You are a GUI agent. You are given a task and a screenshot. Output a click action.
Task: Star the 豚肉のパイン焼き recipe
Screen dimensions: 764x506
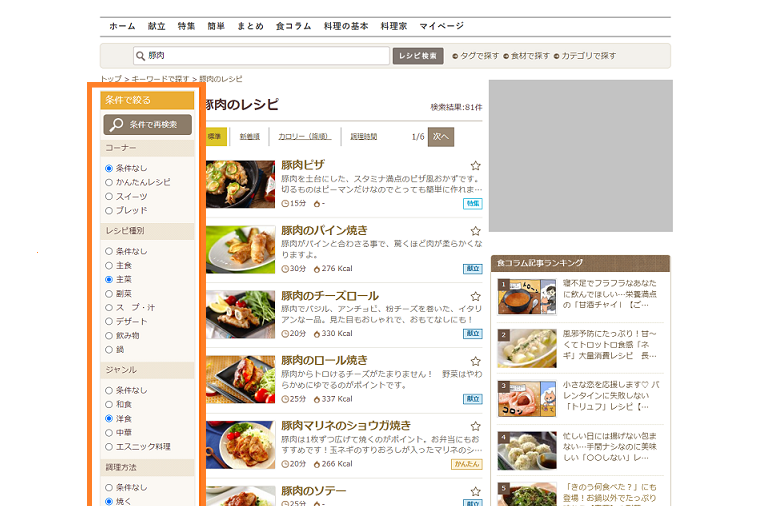pyautogui.click(x=476, y=231)
